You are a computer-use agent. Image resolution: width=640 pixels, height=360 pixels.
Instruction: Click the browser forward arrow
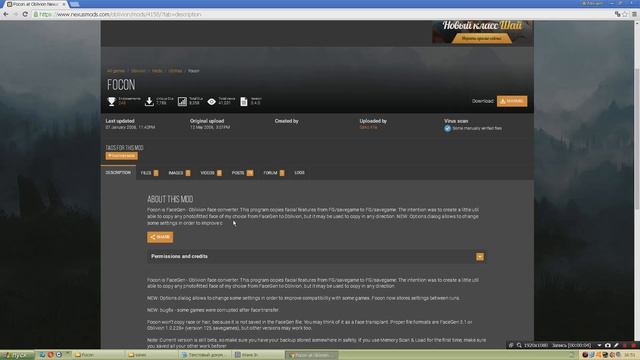coord(16,14)
